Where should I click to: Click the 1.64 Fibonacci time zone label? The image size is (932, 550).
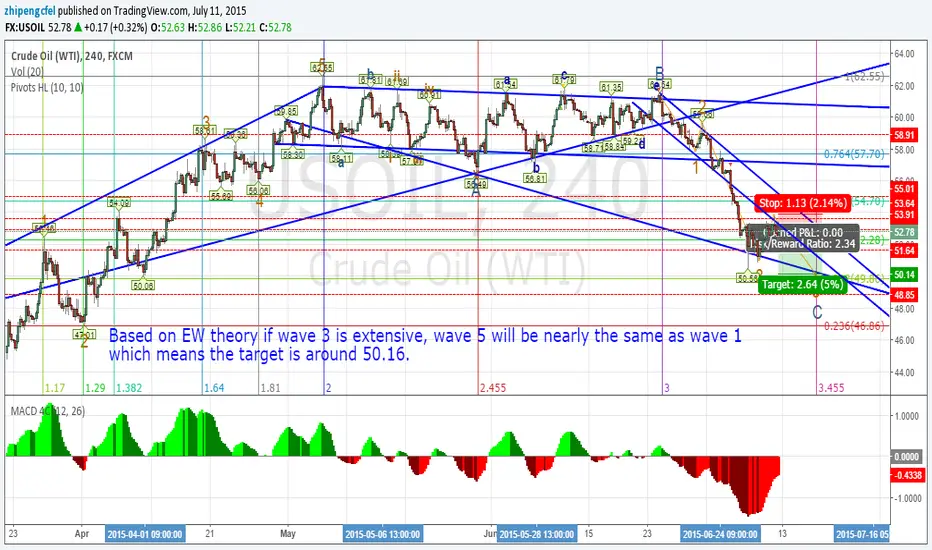[x=214, y=388]
